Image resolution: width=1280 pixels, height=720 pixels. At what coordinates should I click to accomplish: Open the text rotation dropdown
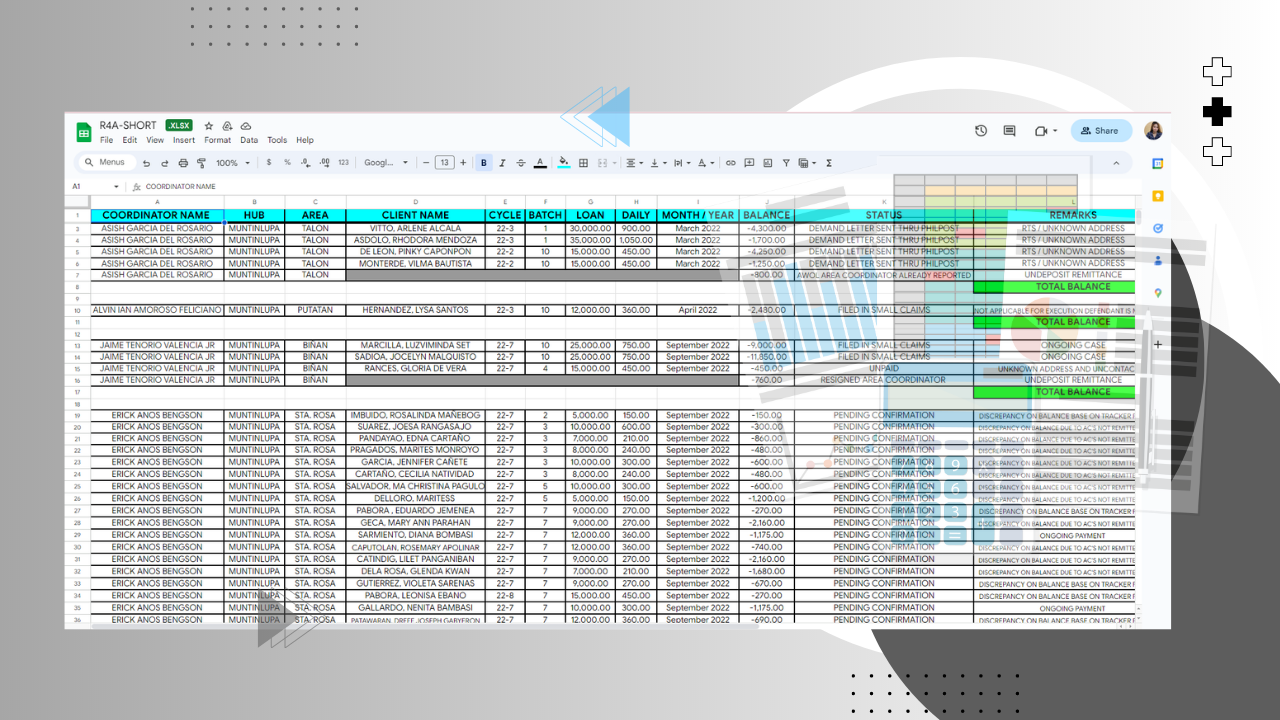coord(706,163)
